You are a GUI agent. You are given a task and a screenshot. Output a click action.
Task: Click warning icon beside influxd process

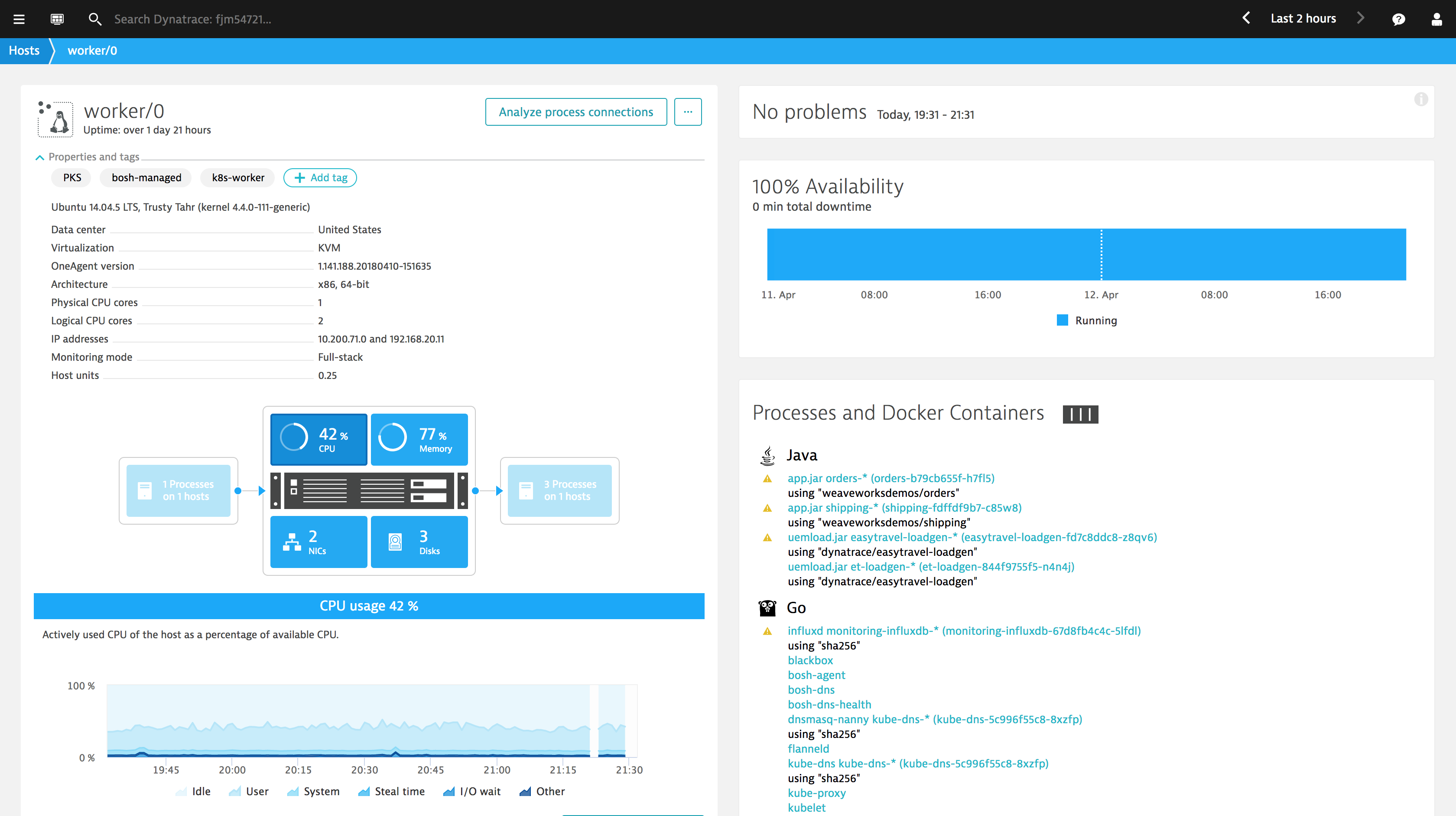tap(767, 632)
